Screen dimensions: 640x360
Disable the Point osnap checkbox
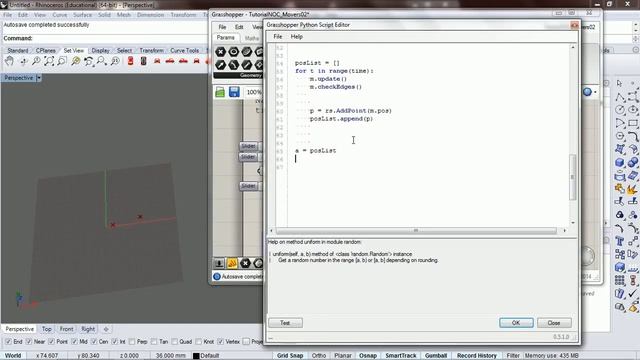51,342
